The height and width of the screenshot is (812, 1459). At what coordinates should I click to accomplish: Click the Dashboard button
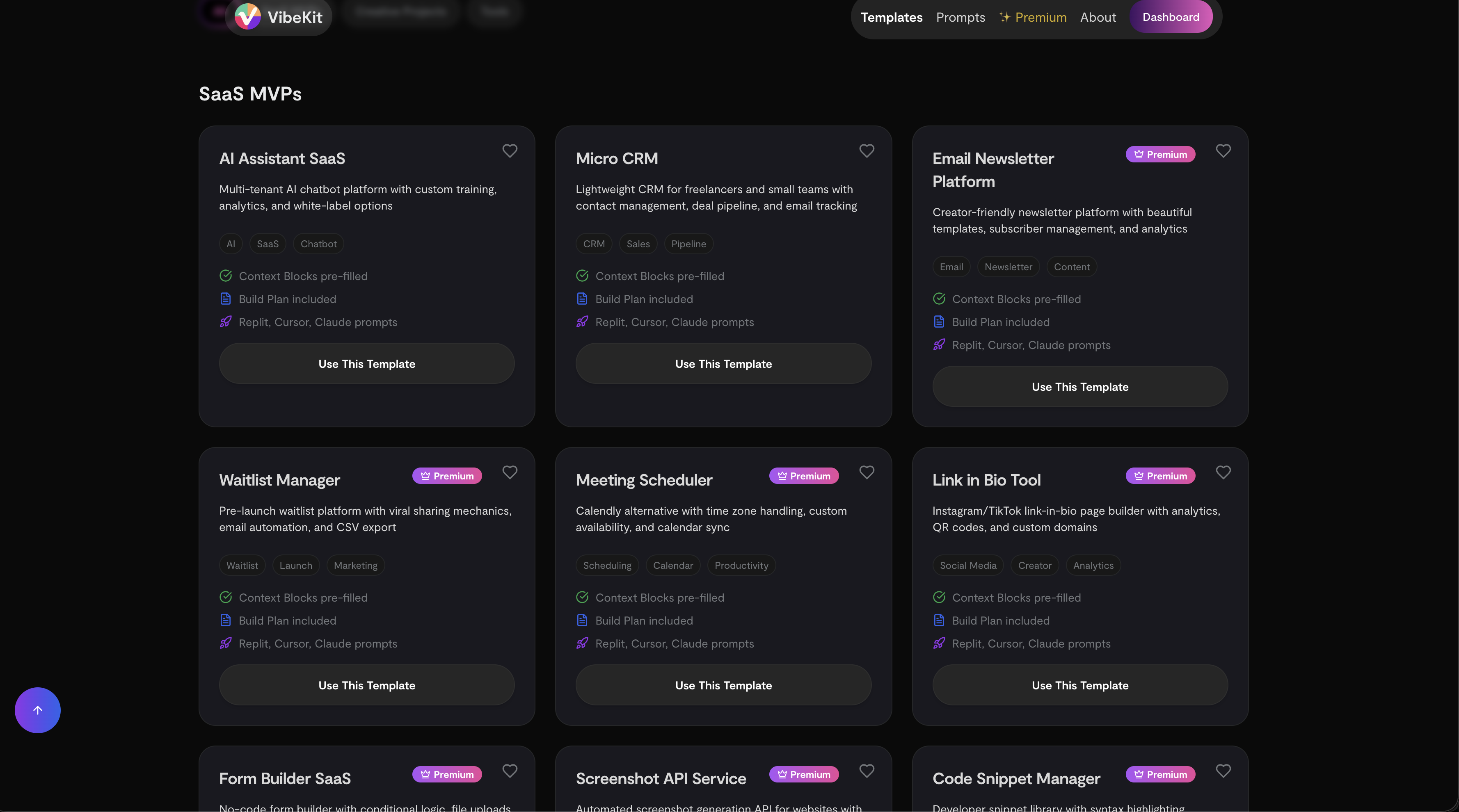tap(1171, 17)
